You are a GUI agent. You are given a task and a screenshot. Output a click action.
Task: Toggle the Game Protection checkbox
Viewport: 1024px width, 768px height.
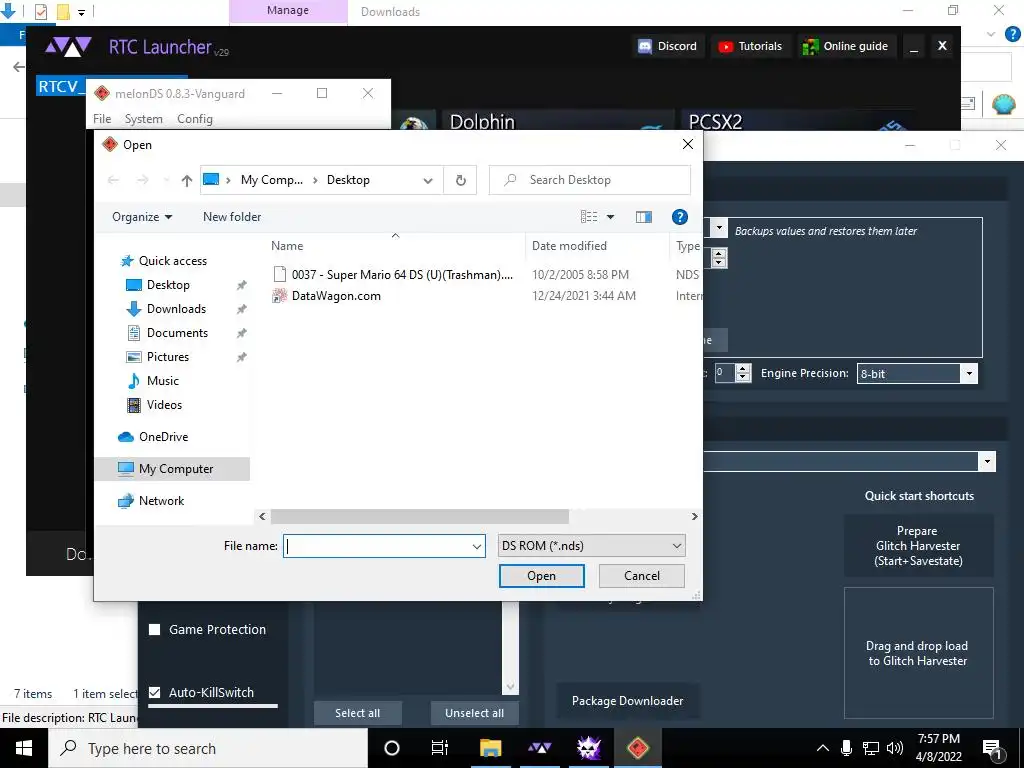(155, 630)
